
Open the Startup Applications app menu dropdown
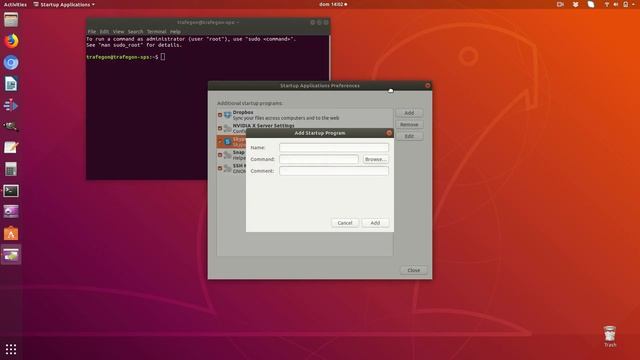pos(64,4)
